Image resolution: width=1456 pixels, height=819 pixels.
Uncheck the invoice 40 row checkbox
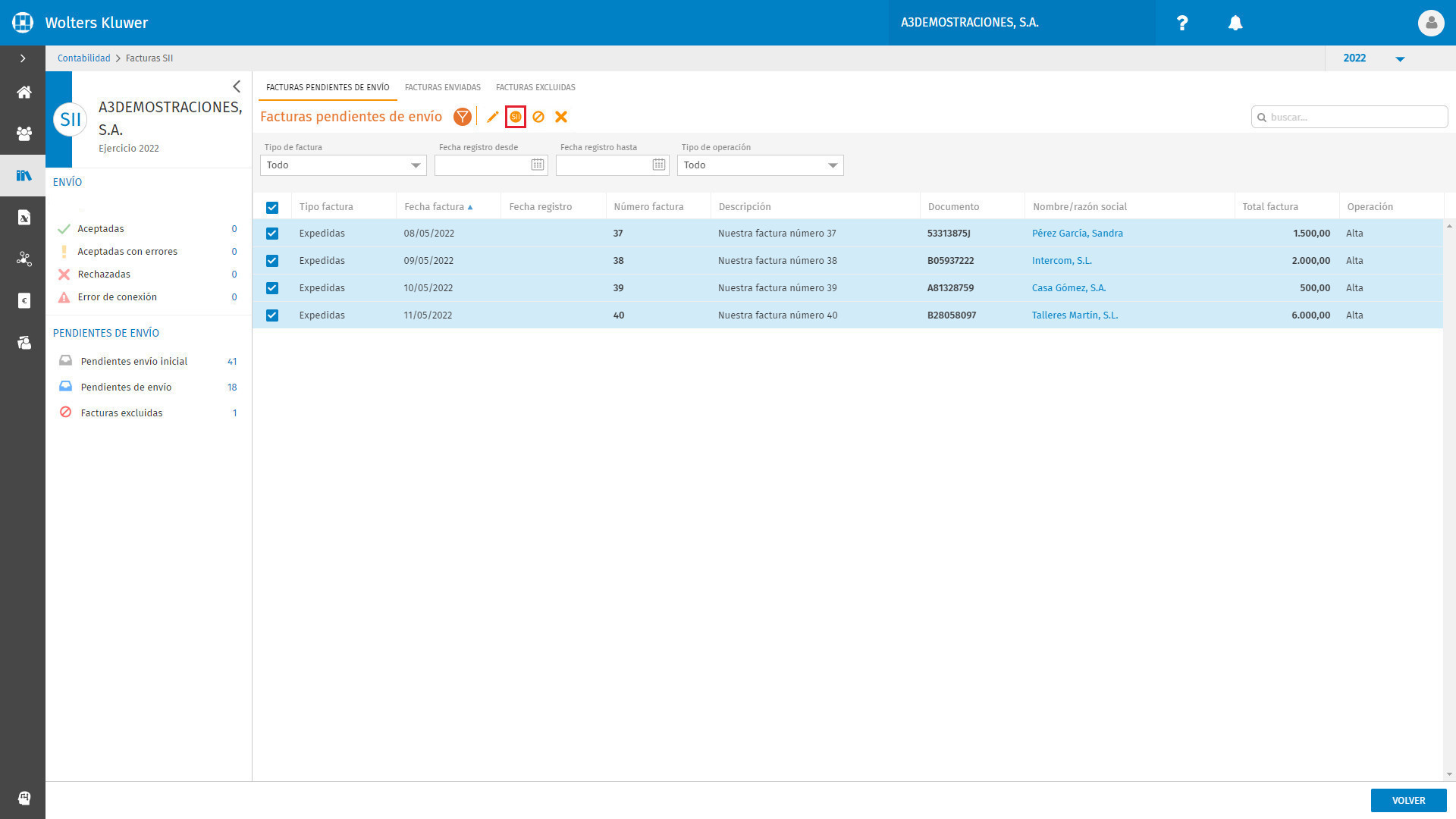tap(272, 315)
